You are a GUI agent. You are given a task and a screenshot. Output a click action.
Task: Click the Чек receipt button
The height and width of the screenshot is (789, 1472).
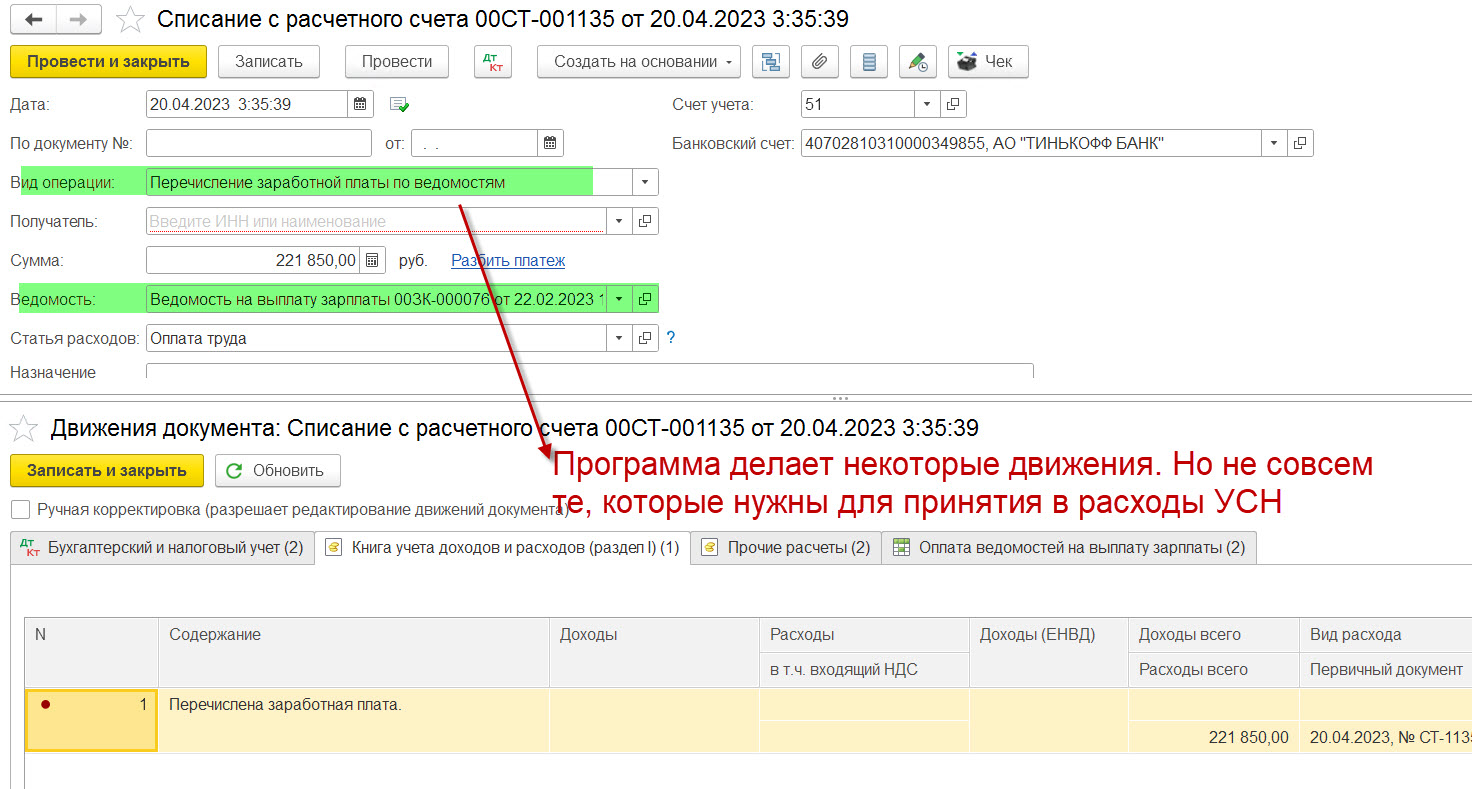coord(987,62)
